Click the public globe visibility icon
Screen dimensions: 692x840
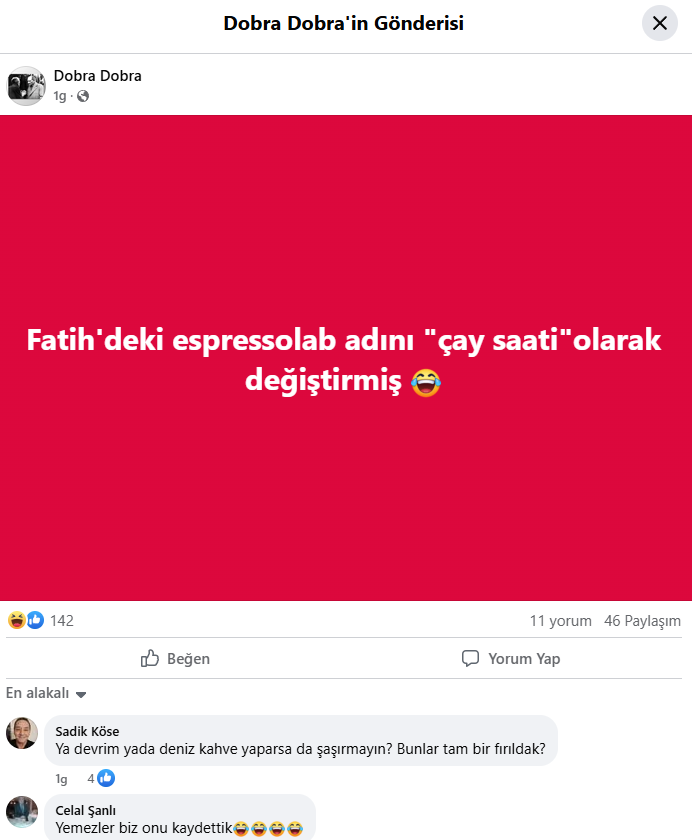click(83, 96)
